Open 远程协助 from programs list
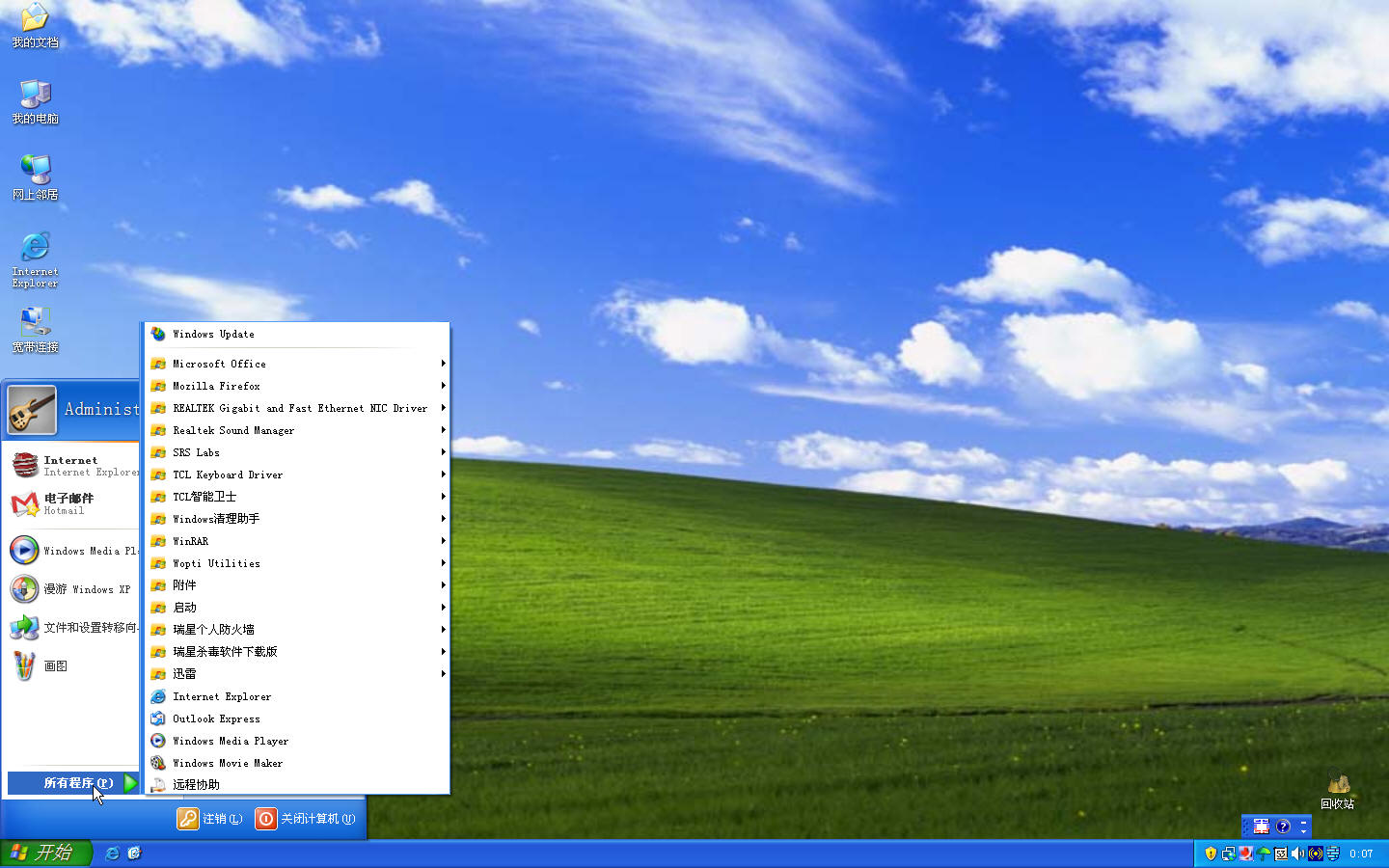1389x868 pixels. (x=297, y=785)
